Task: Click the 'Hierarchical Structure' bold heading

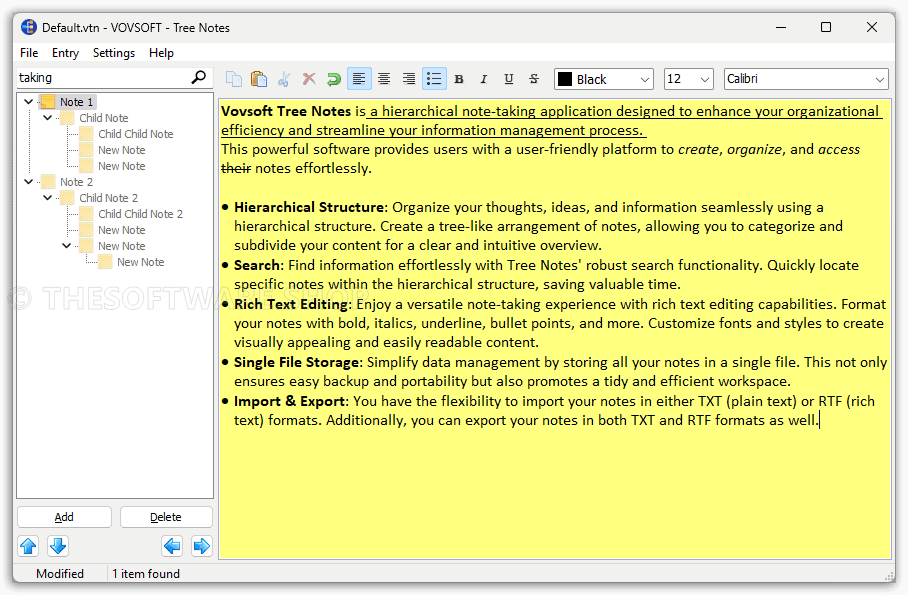Action: pos(309,207)
